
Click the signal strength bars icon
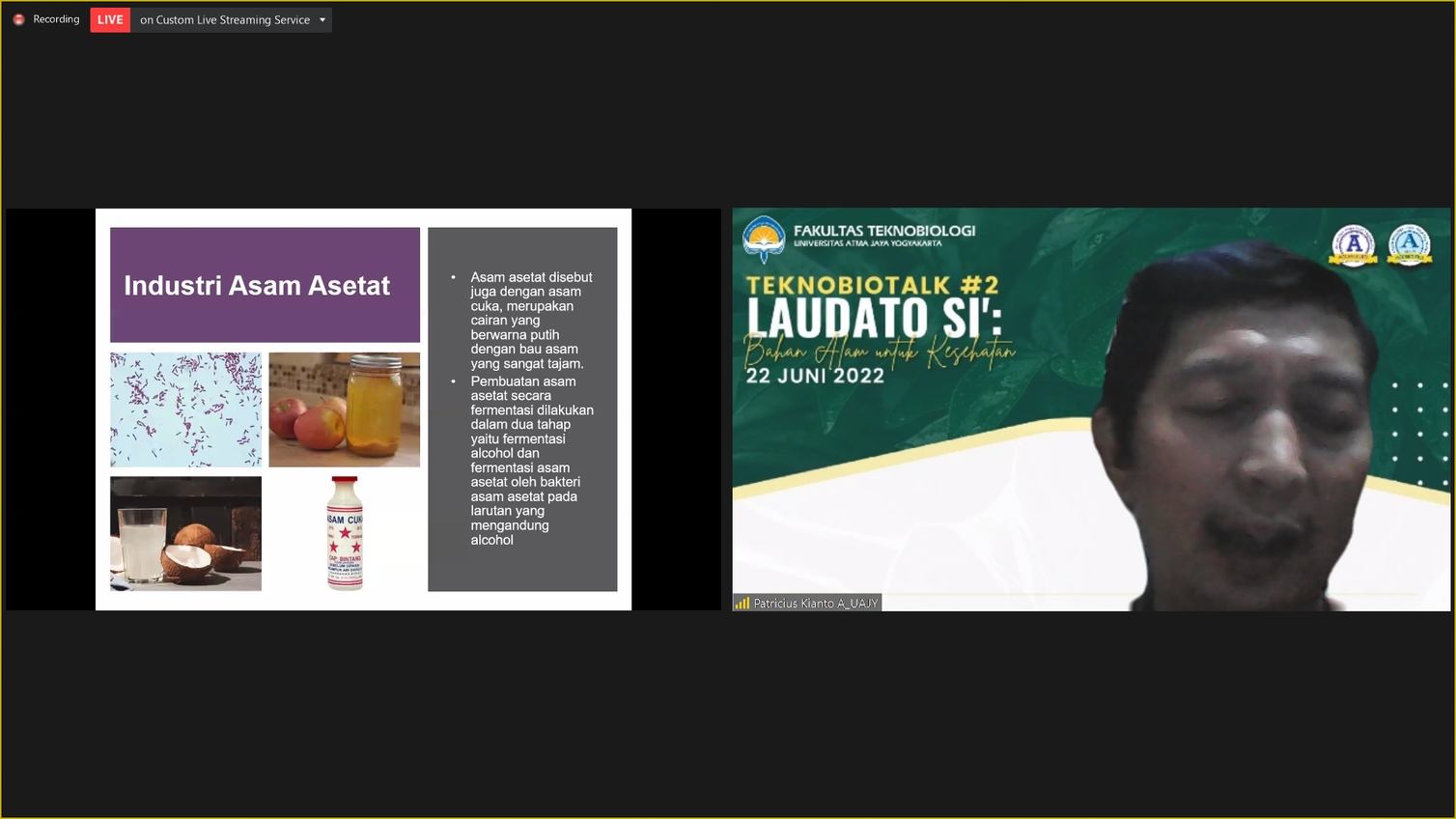click(x=742, y=603)
